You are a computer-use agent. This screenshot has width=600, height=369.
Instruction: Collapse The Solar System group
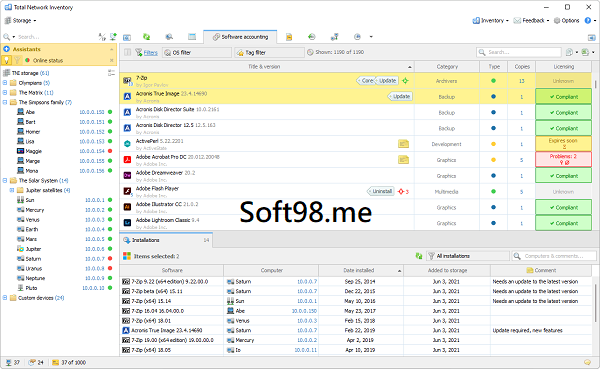[5, 180]
